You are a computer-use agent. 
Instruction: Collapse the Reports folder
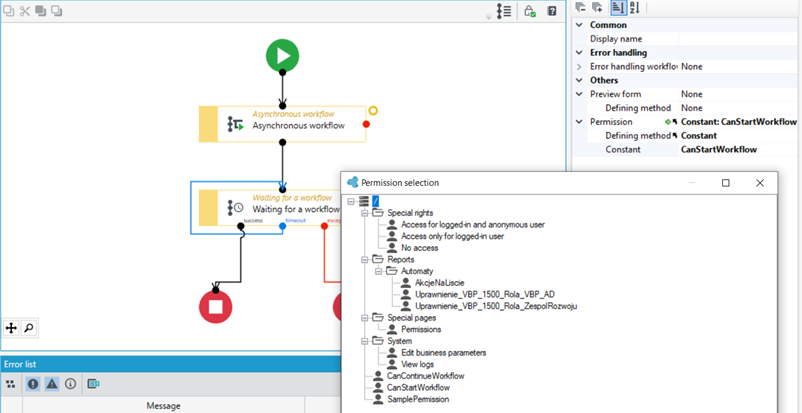coord(365,259)
